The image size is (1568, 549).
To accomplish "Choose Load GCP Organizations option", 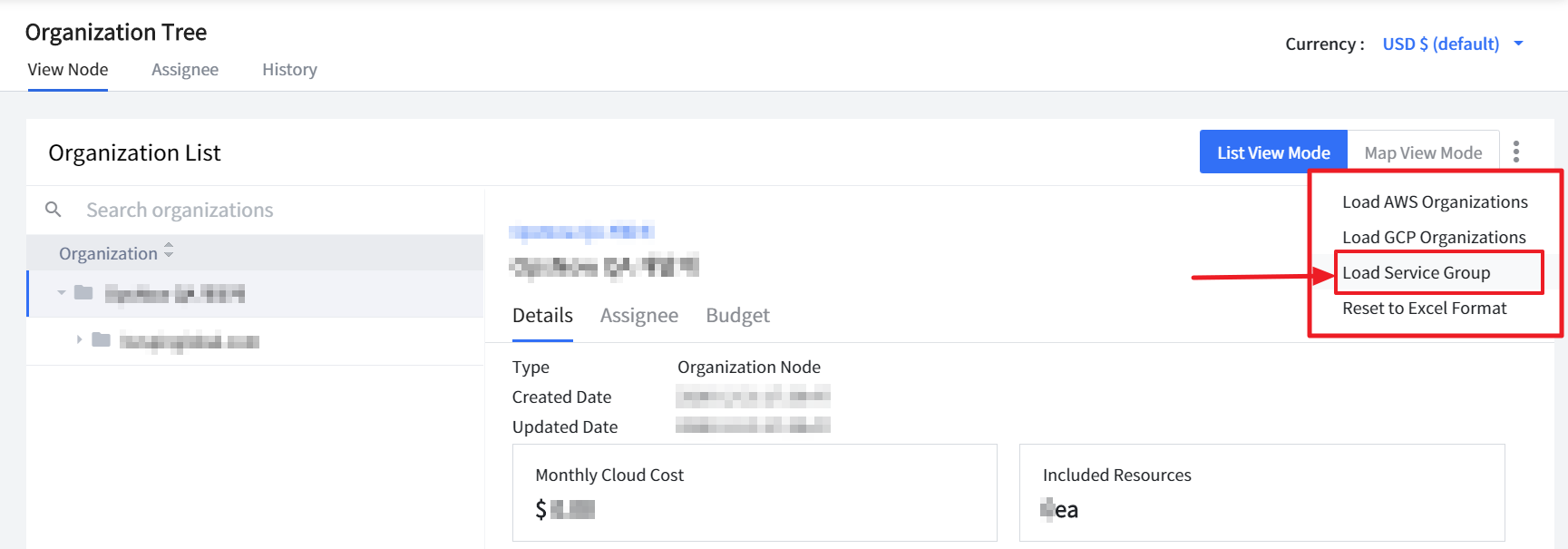I will coord(1433,237).
